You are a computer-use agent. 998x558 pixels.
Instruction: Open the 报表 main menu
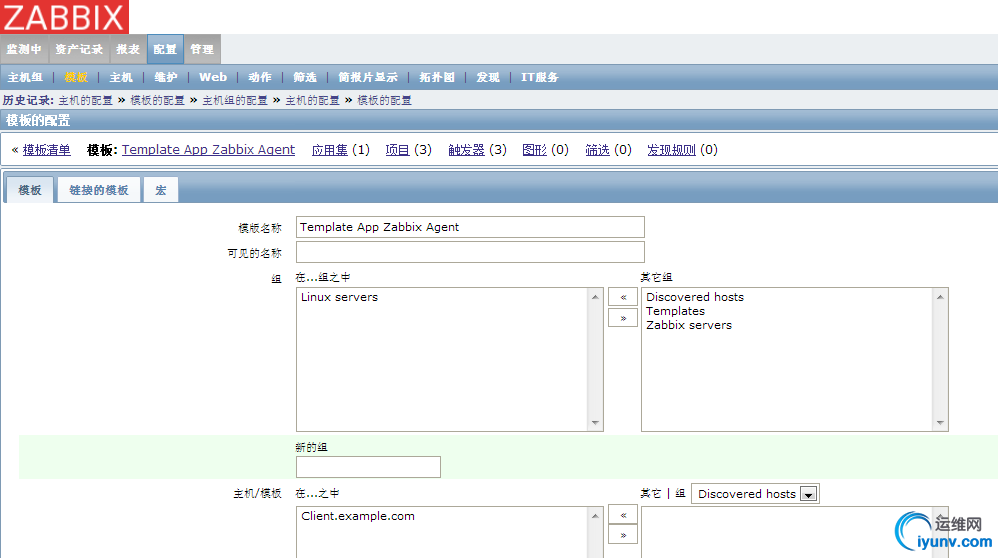[128, 49]
